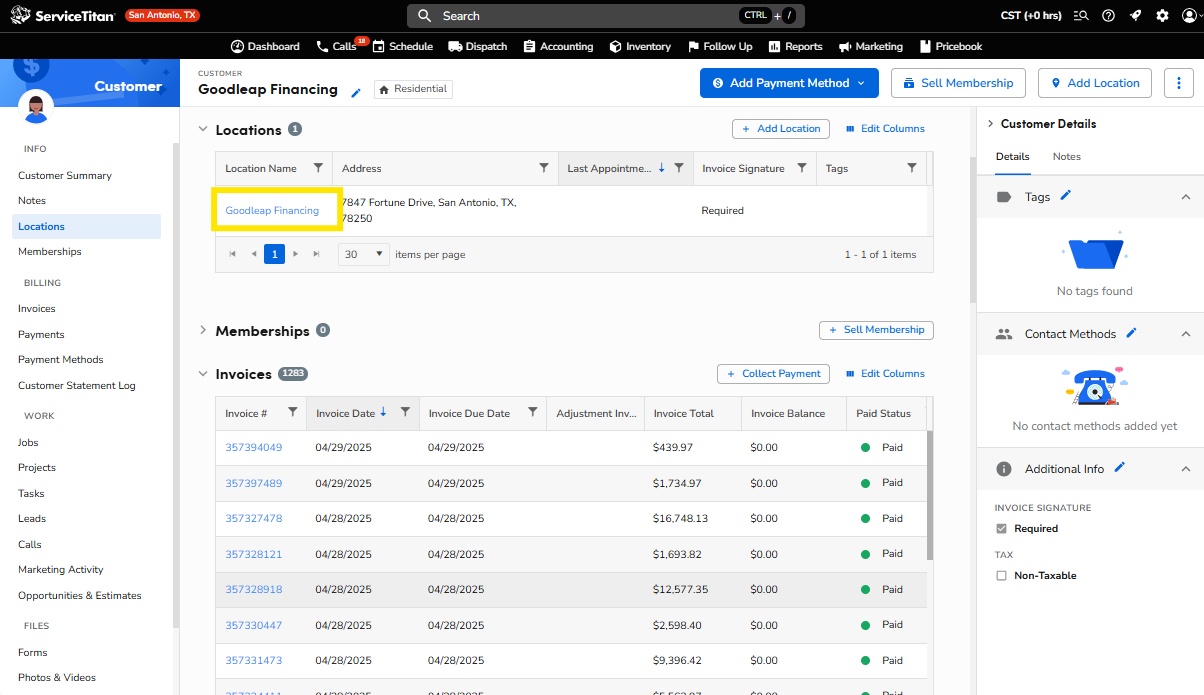Edit Contact Methods with pencil icon
Screen dimensions: 1204x695
point(1131,332)
